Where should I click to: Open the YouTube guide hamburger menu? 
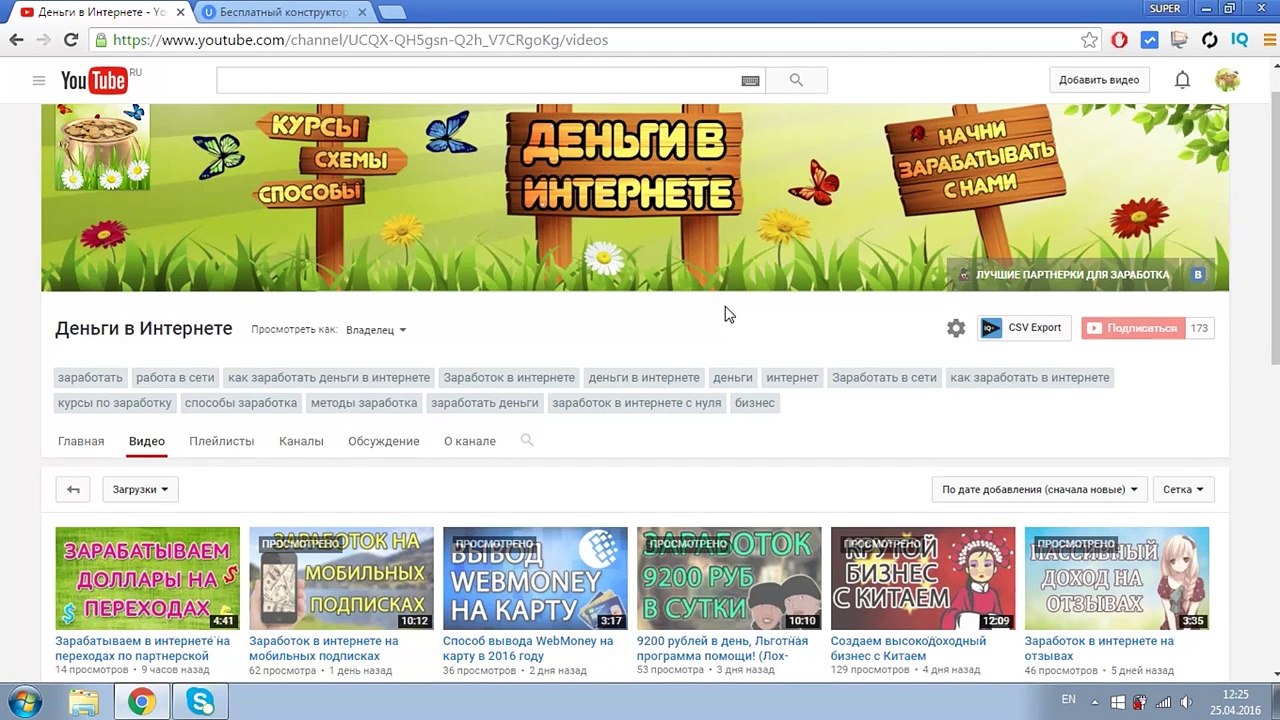pyautogui.click(x=39, y=80)
